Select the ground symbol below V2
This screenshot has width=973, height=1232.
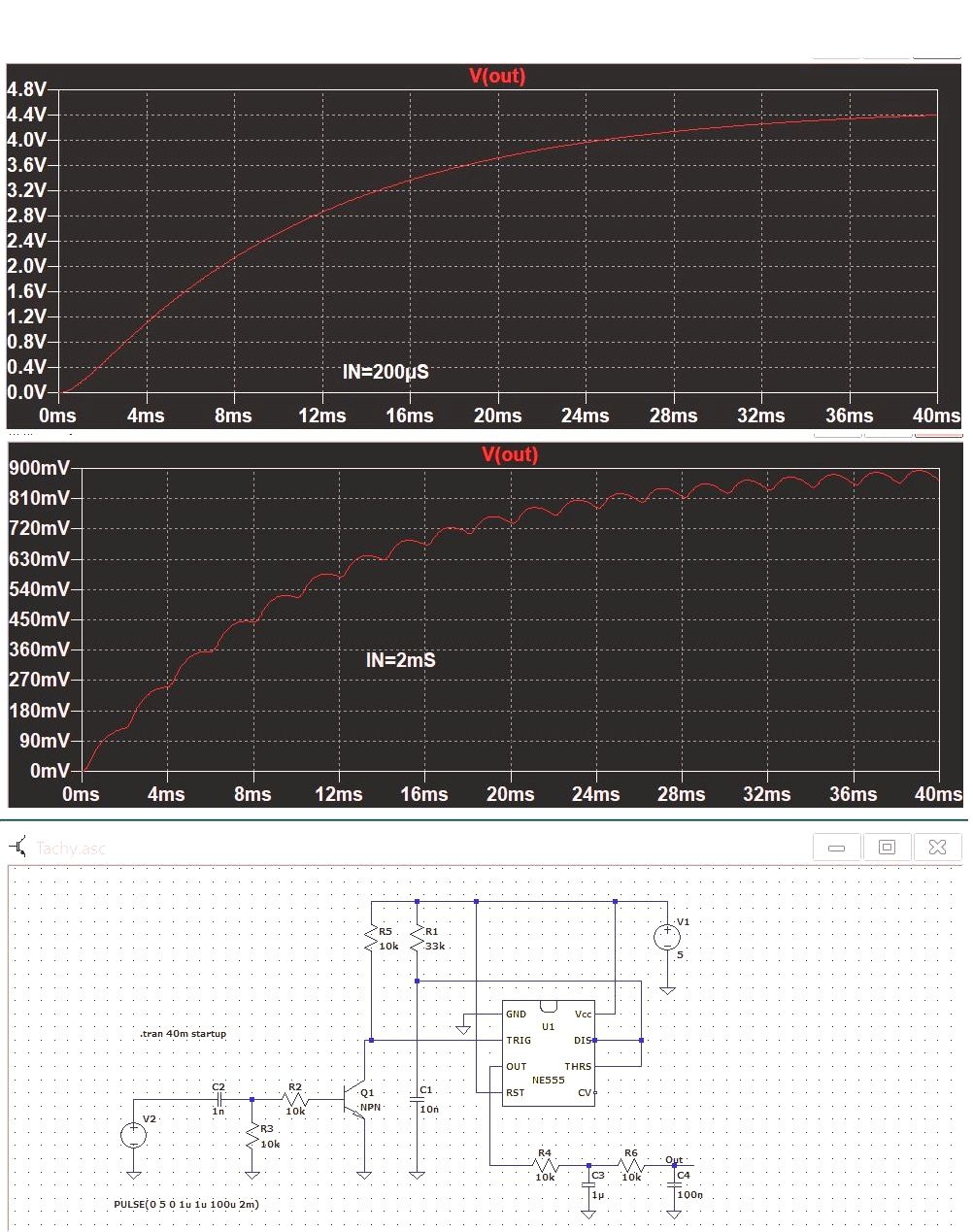[x=133, y=1175]
